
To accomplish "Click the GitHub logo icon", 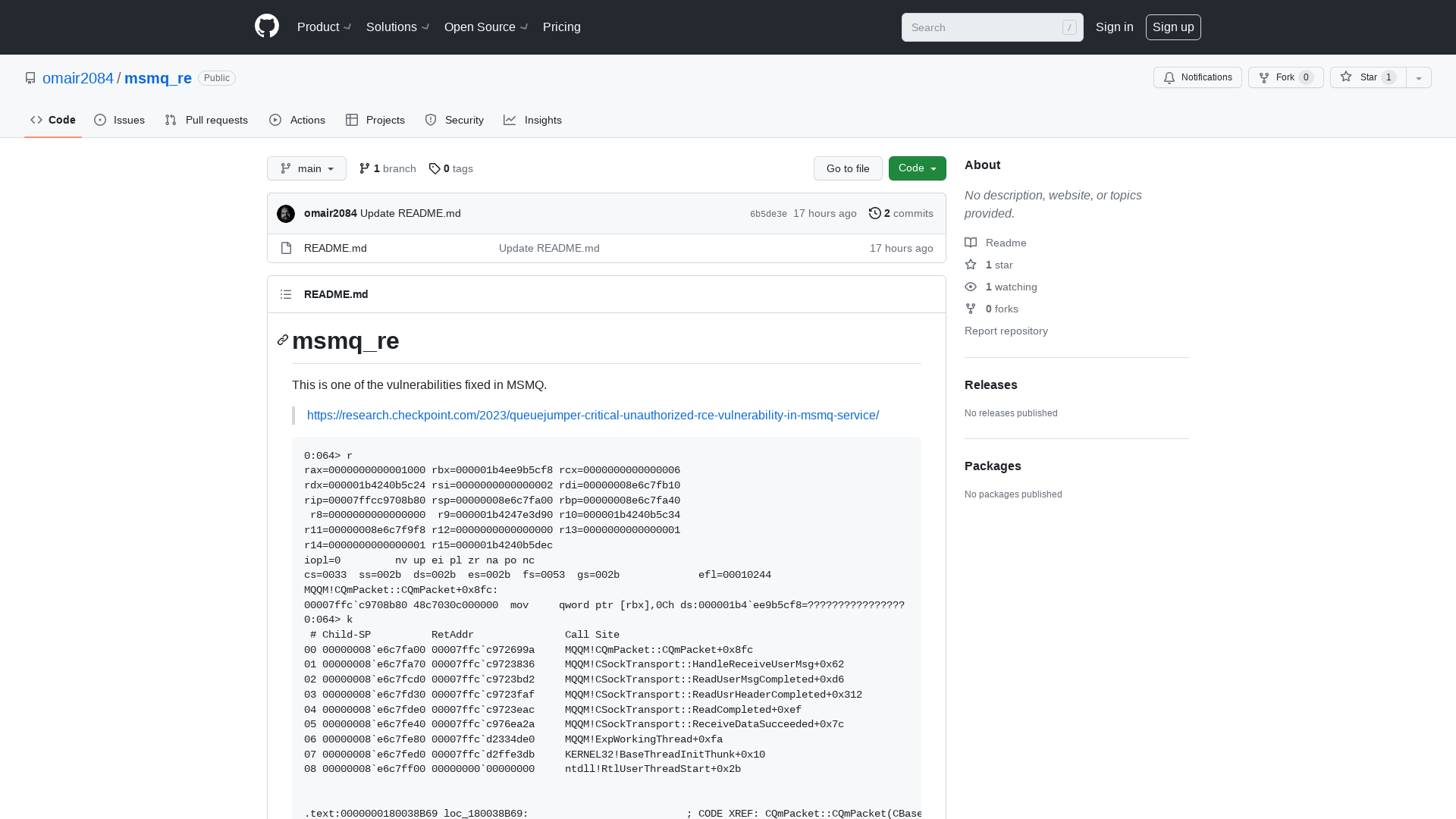I will click(267, 27).
